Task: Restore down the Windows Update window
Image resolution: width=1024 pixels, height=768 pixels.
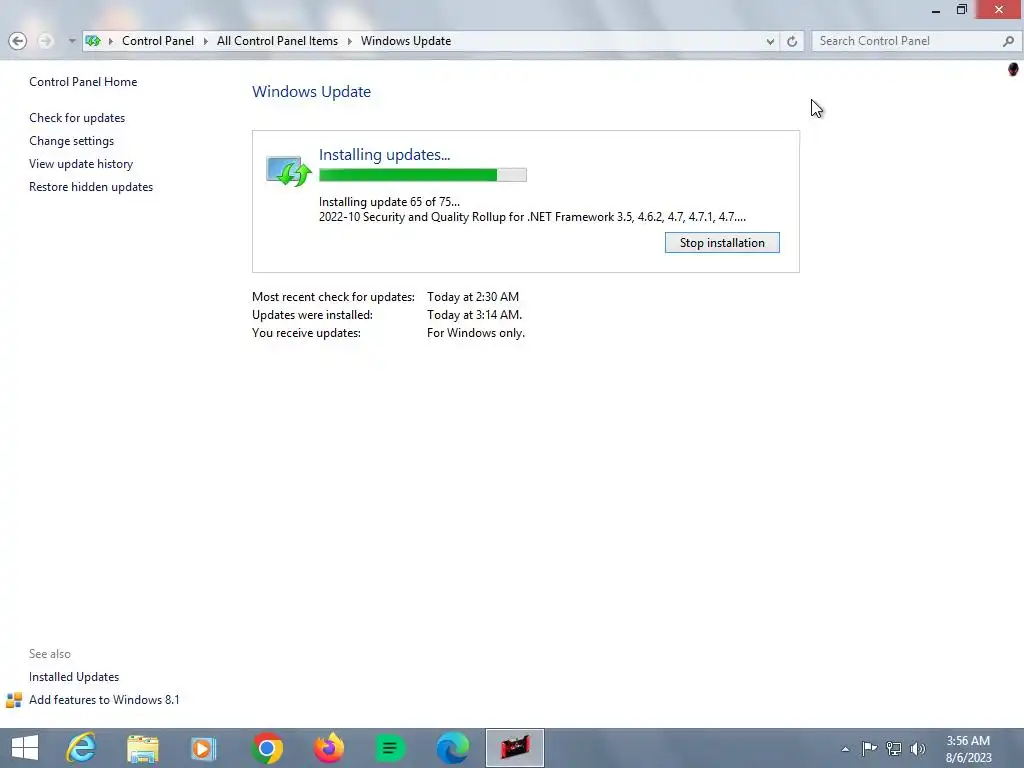Action: (x=961, y=10)
